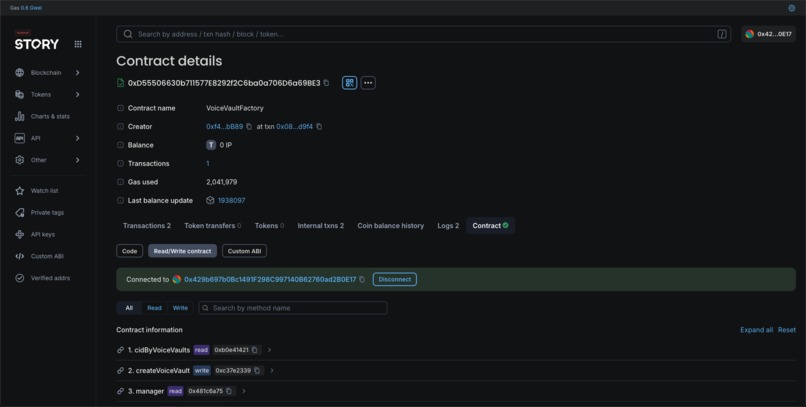806x407 pixels.
Task: Open creator address 0xf4...bB89
Action: pyautogui.click(x=225, y=126)
